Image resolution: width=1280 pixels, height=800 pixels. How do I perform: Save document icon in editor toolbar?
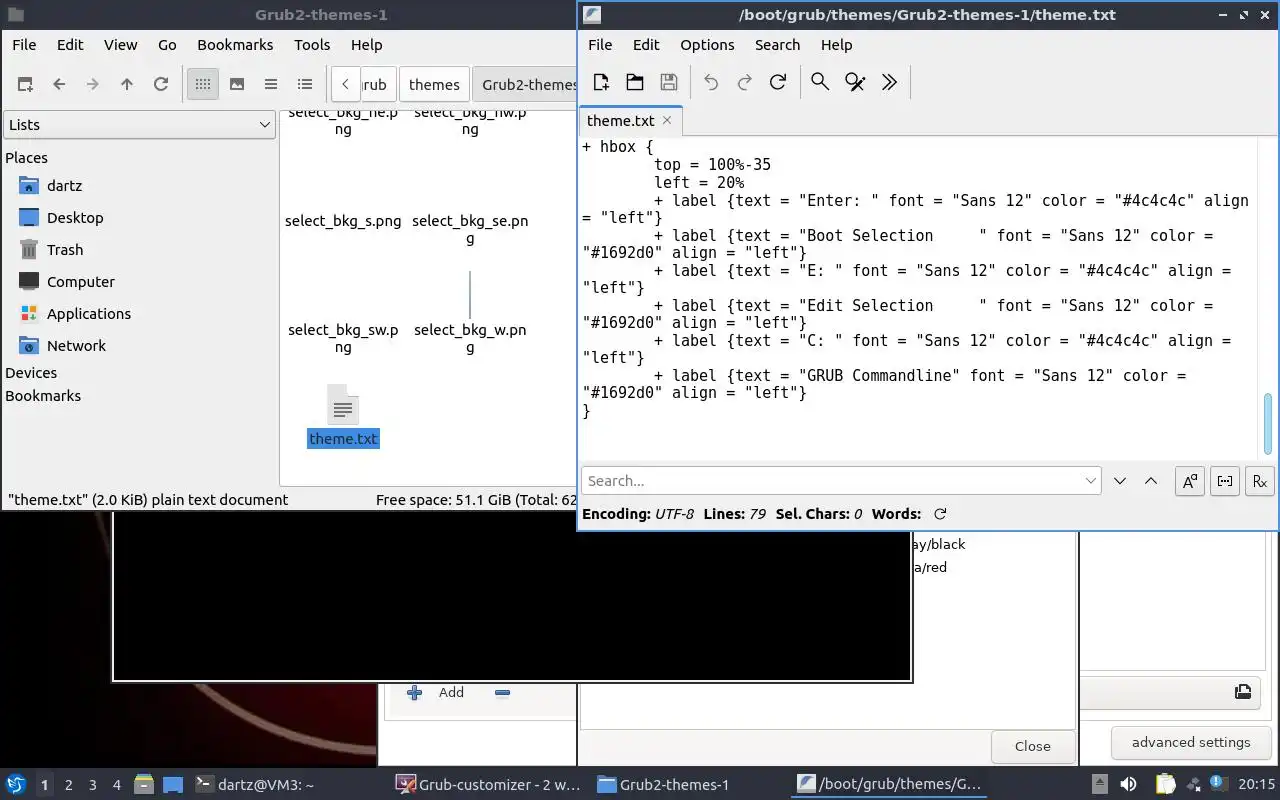669,83
